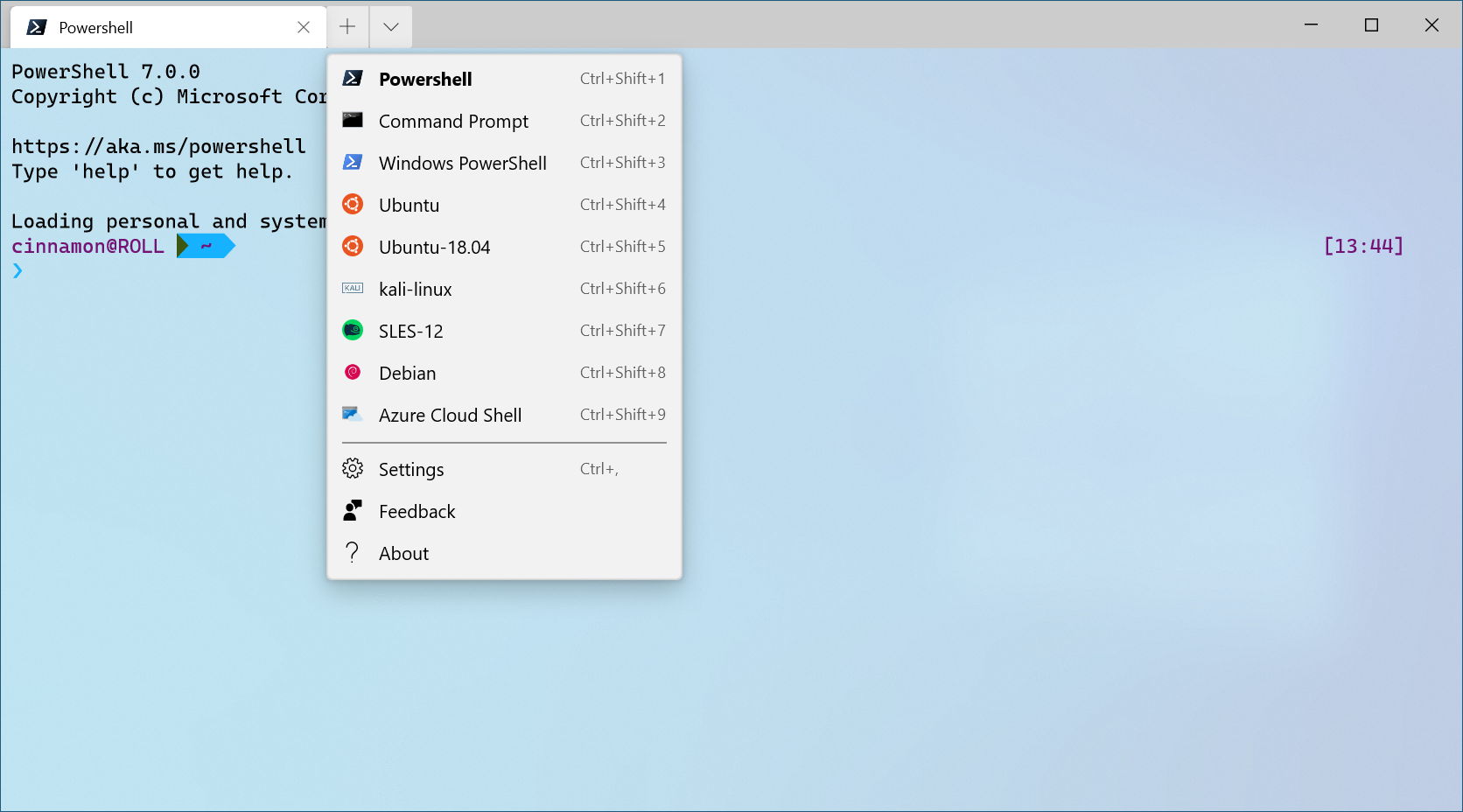
Task: Click the Feedback people icon
Action: (353, 510)
